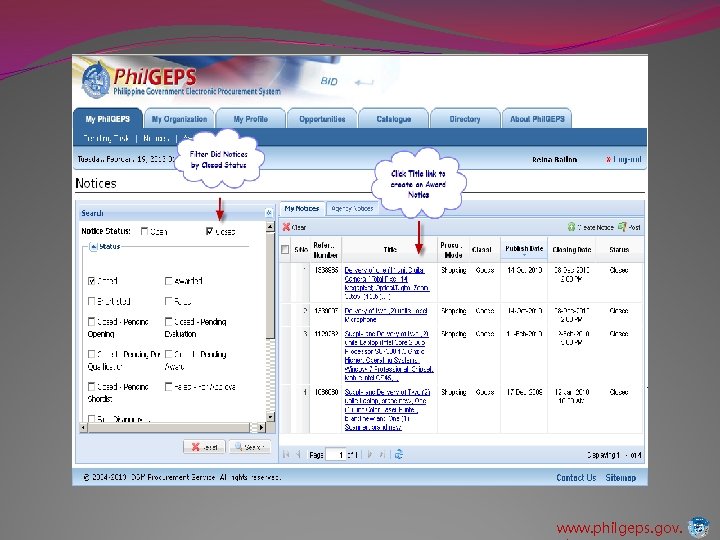Image resolution: width=720 pixels, height=540 pixels.
Task: Tick the select-all checkbox in the grid header
Action: click(x=285, y=249)
